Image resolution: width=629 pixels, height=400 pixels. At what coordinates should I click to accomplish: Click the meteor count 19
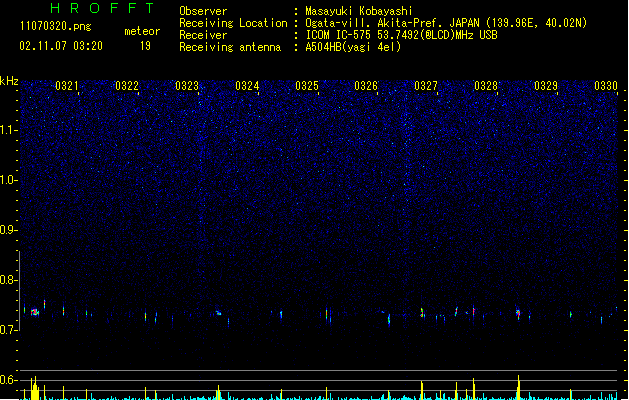click(x=145, y=46)
